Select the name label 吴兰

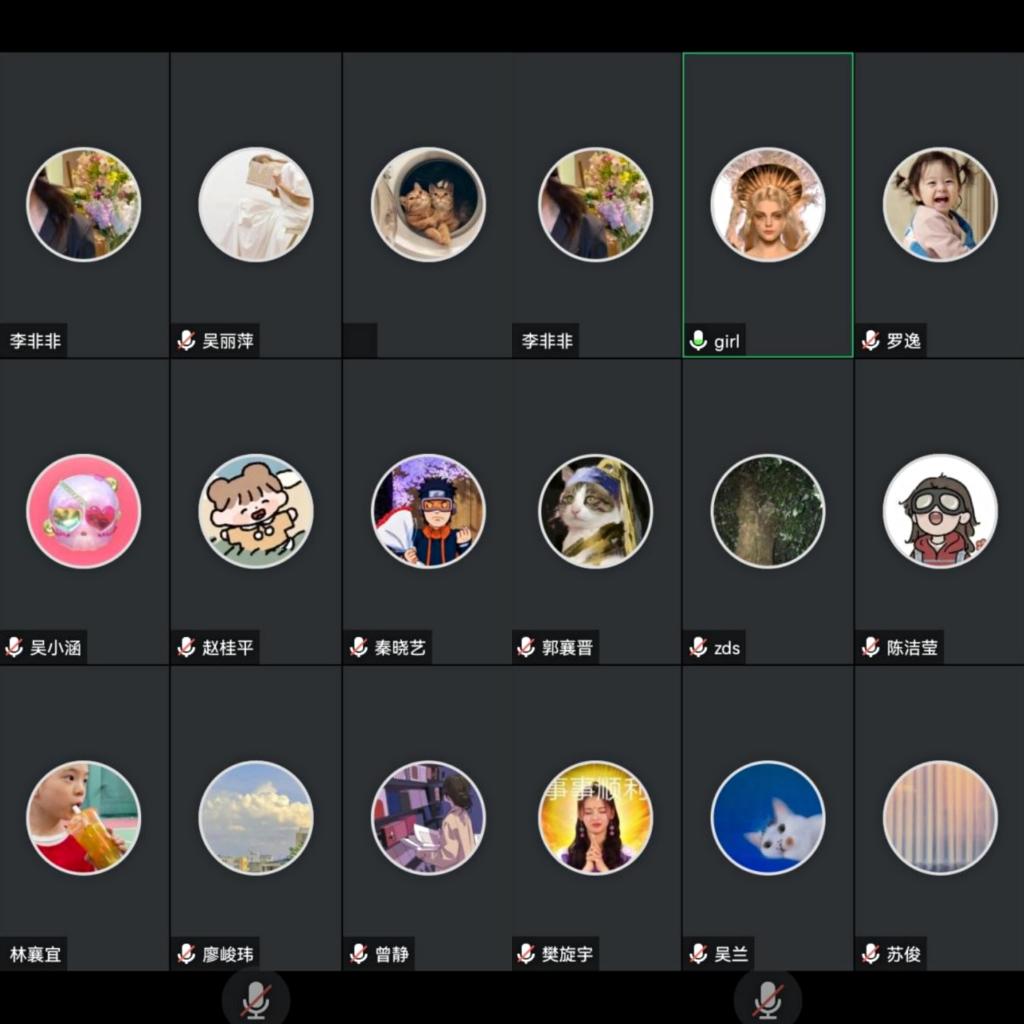(x=731, y=955)
